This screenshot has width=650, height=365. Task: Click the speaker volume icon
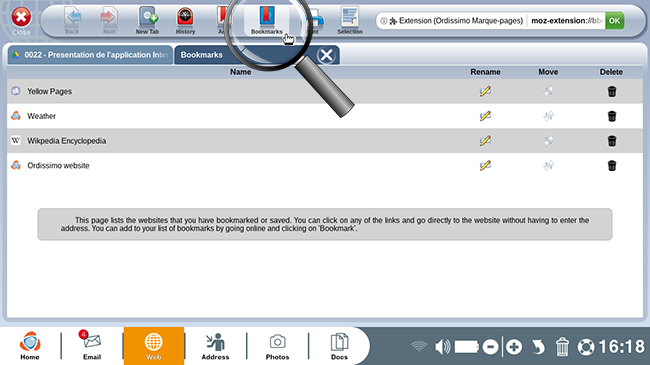coord(443,346)
